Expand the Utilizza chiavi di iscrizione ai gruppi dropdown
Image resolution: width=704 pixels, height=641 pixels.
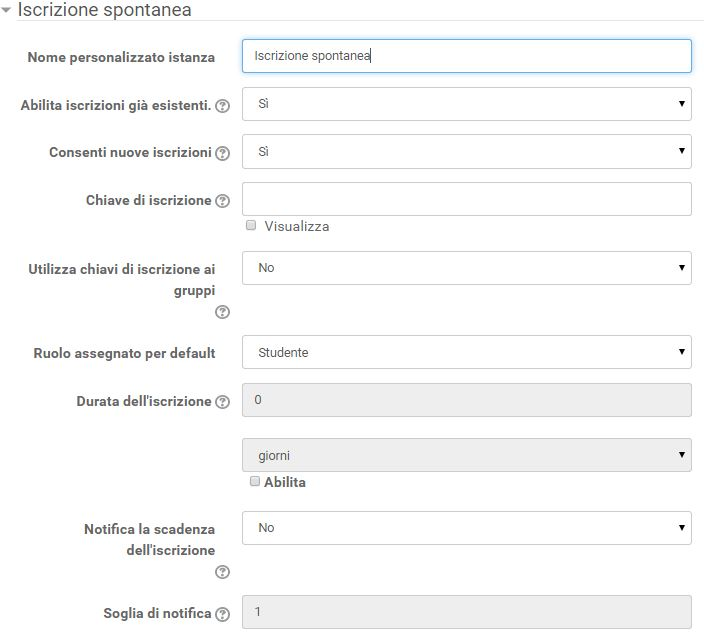point(466,268)
